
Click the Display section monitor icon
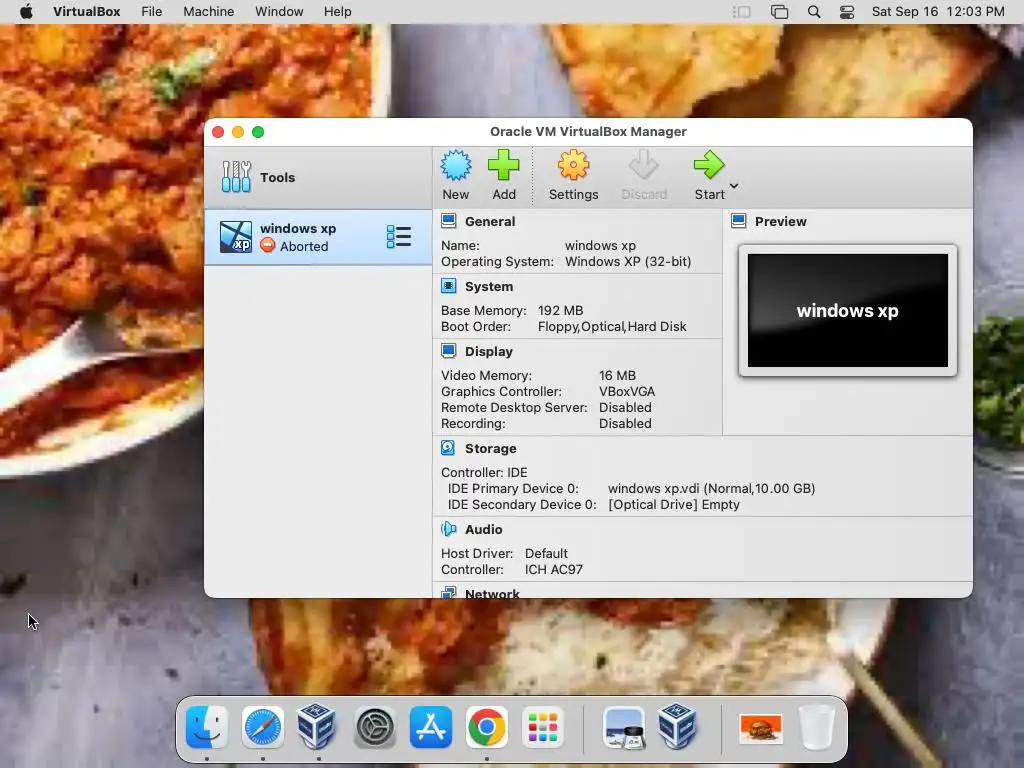tap(449, 351)
